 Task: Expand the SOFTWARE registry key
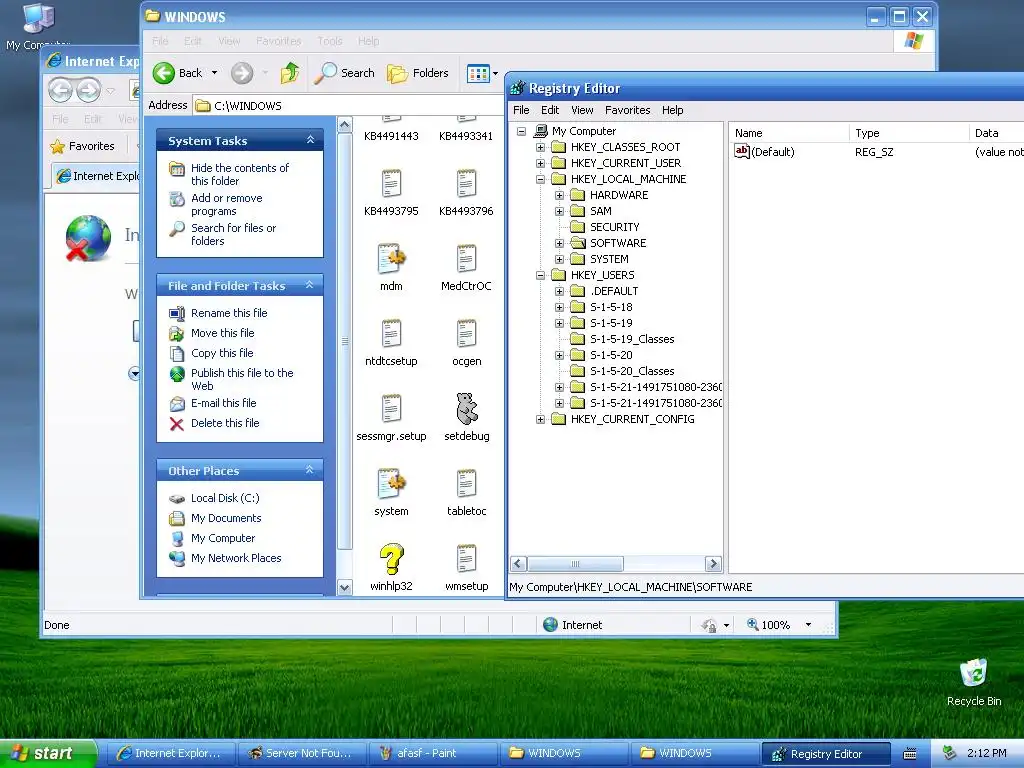[x=559, y=243]
